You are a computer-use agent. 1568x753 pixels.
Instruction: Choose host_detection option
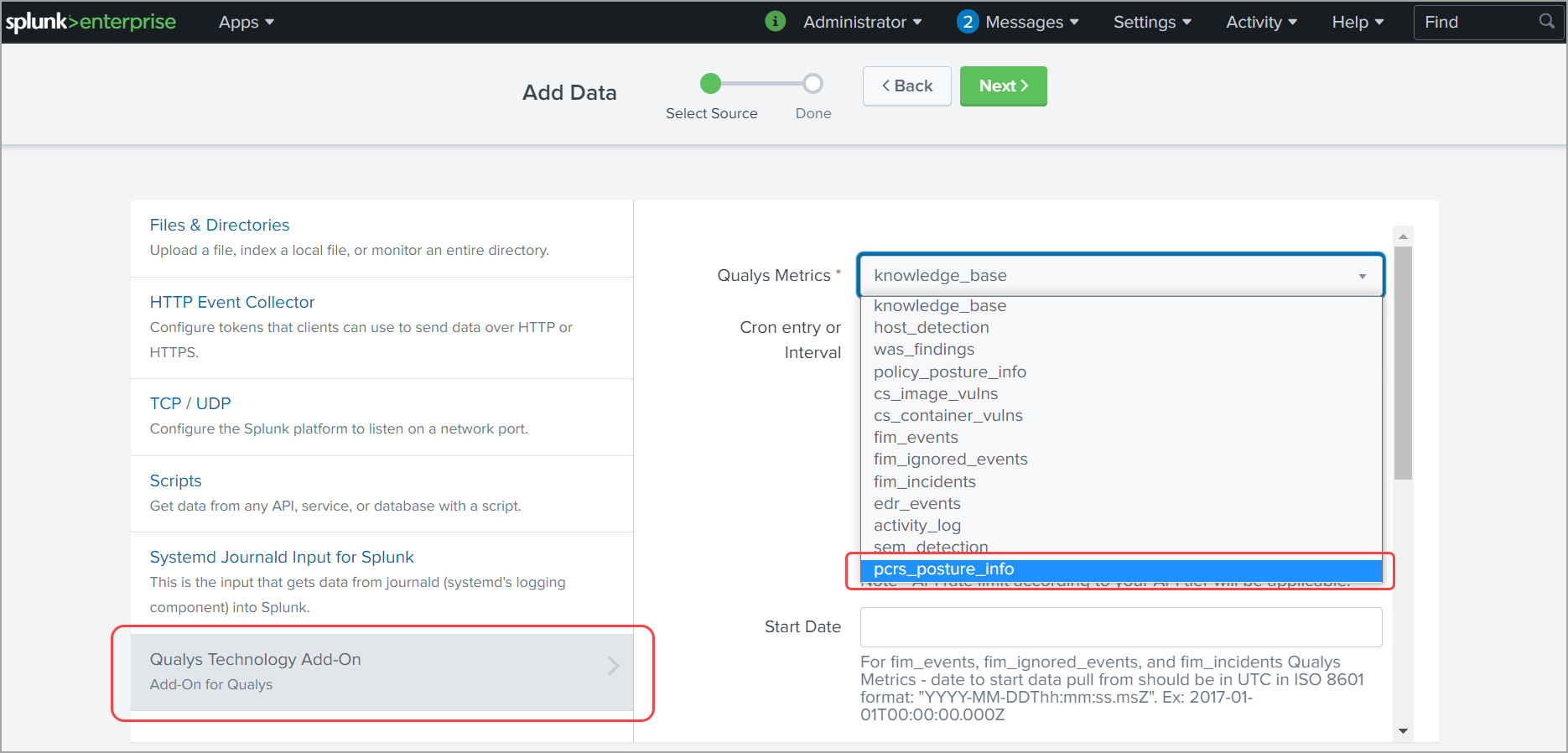[x=931, y=328]
